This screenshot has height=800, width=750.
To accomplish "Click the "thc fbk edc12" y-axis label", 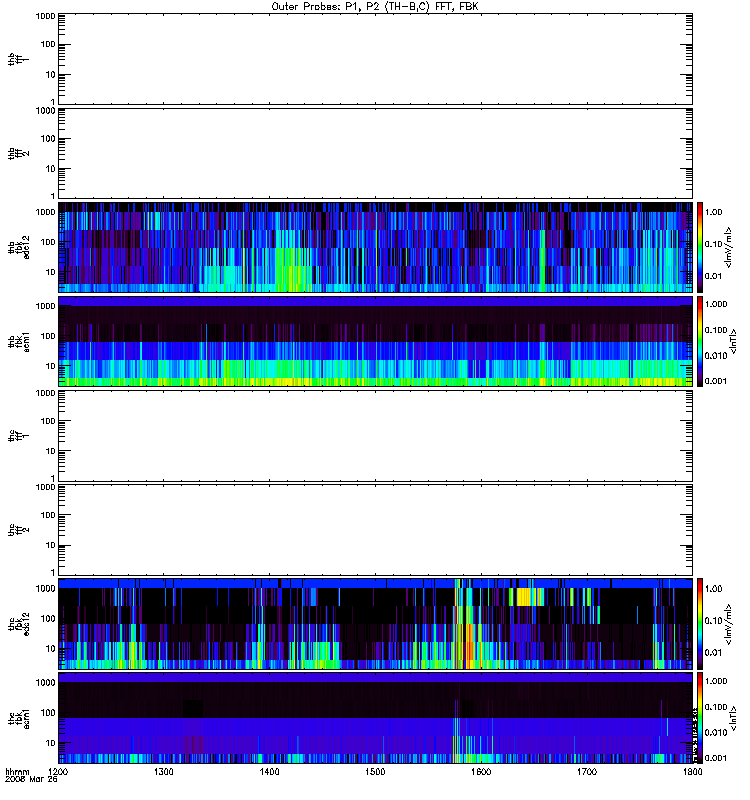I will coord(18,623).
